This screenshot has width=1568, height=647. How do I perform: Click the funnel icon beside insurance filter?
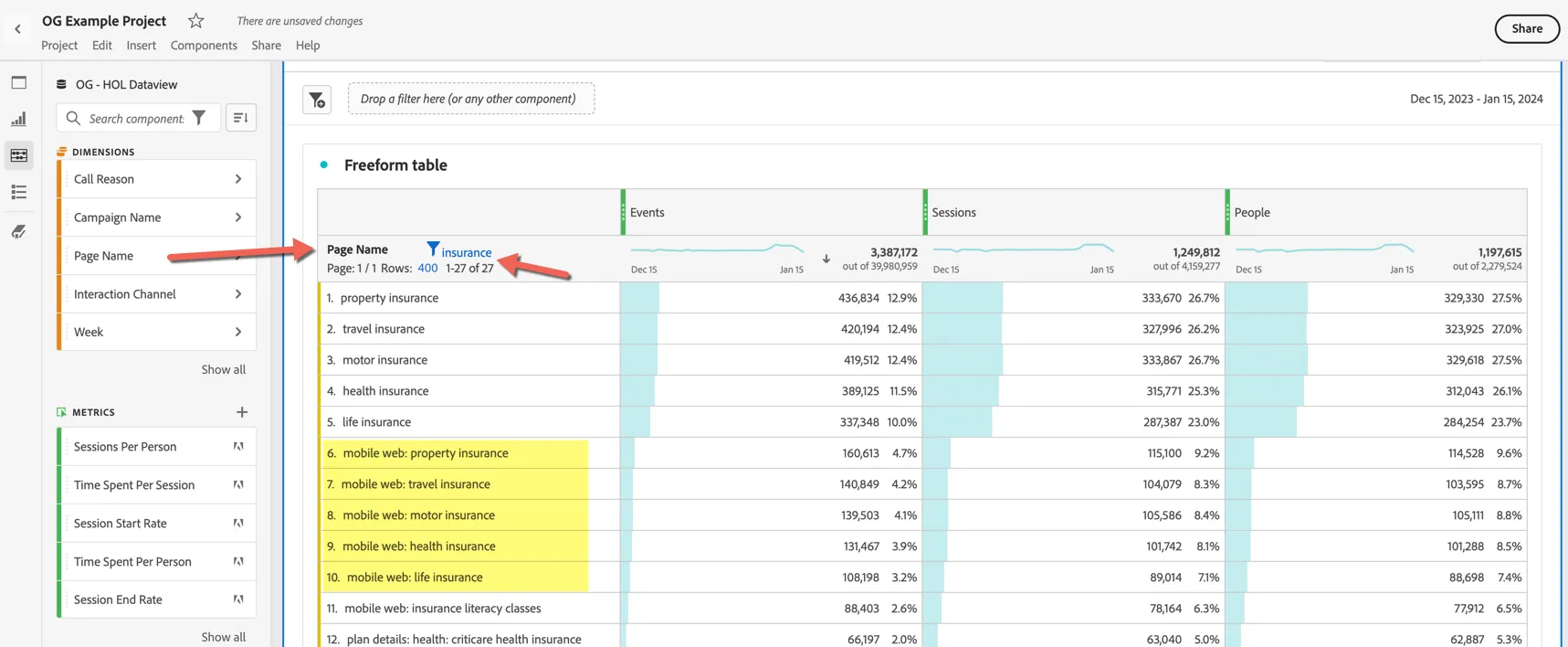tap(433, 249)
